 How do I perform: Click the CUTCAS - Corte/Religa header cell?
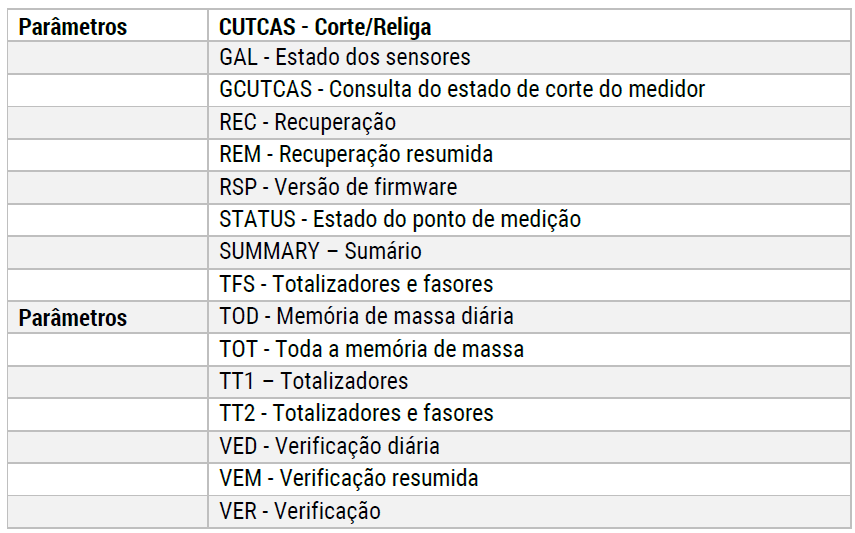coord(326,26)
